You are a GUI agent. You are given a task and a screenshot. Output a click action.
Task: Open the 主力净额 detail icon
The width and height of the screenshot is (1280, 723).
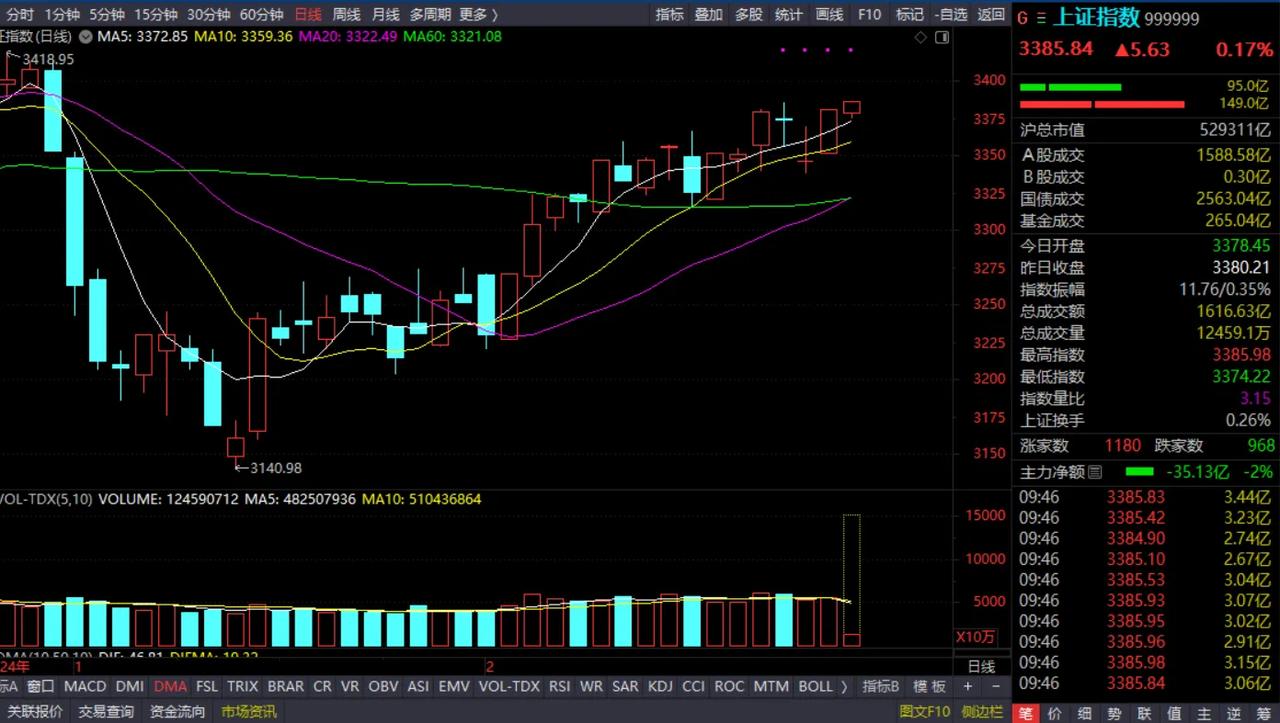(x=1095, y=472)
